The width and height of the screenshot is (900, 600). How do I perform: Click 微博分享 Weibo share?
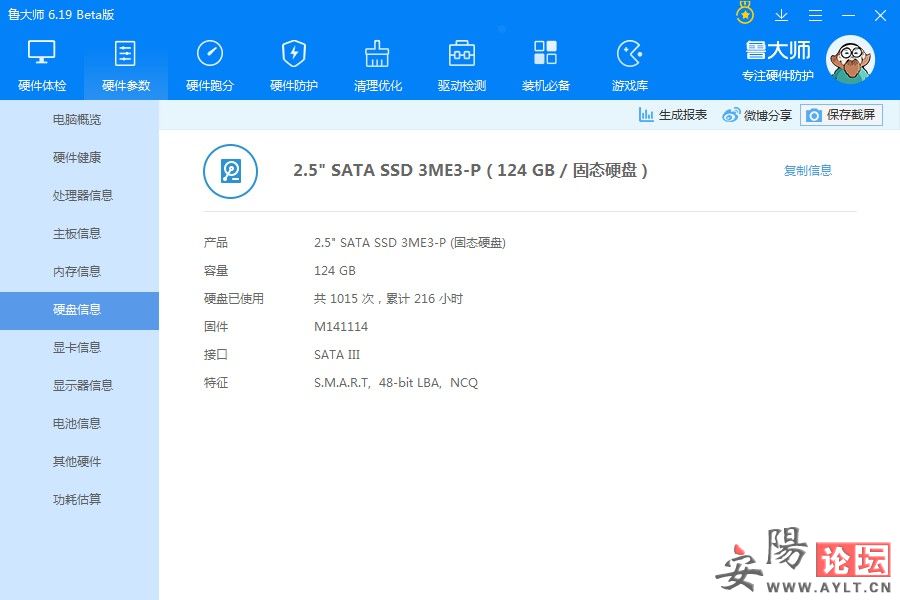(757, 115)
